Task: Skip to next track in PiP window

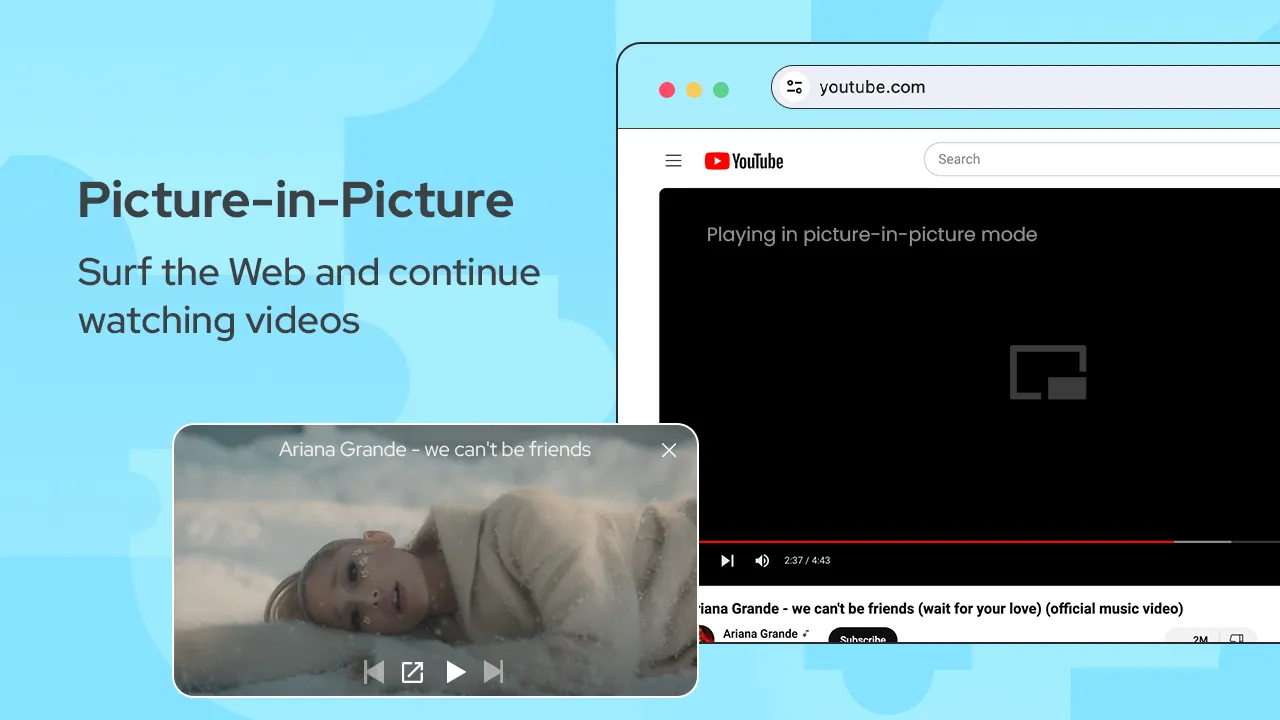Action: point(493,672)
